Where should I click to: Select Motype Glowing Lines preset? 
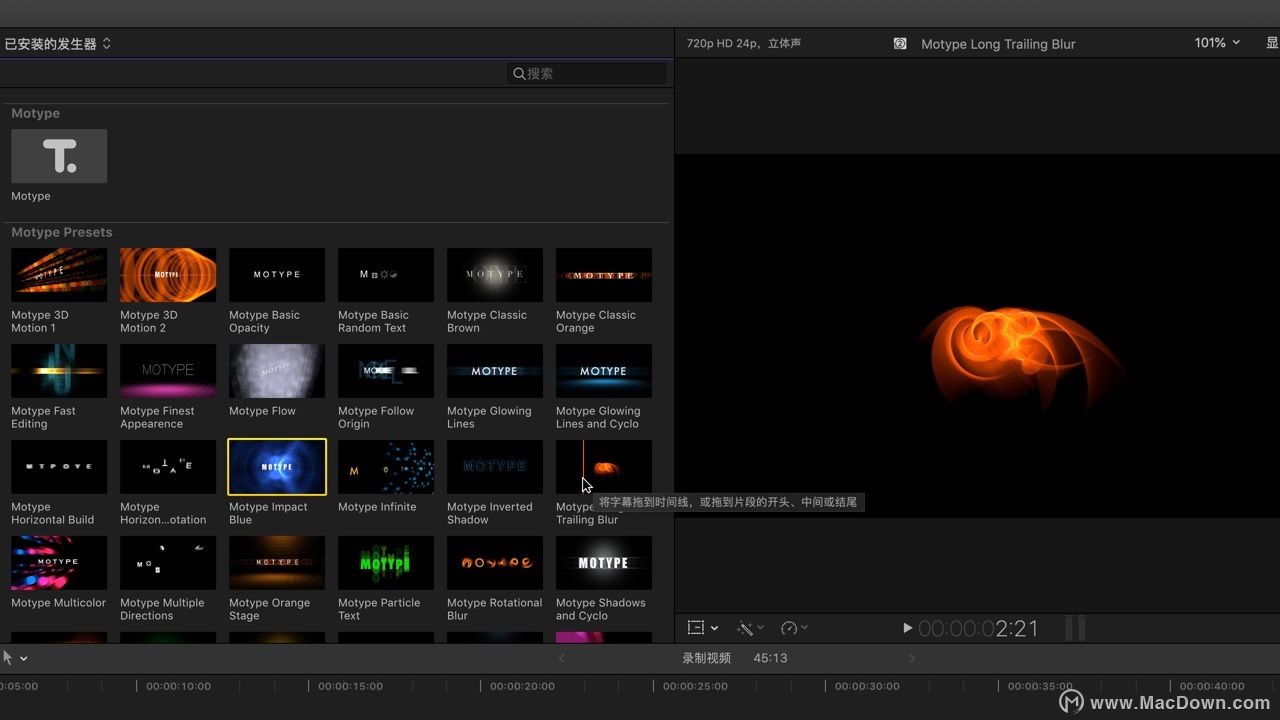(495, 371)
